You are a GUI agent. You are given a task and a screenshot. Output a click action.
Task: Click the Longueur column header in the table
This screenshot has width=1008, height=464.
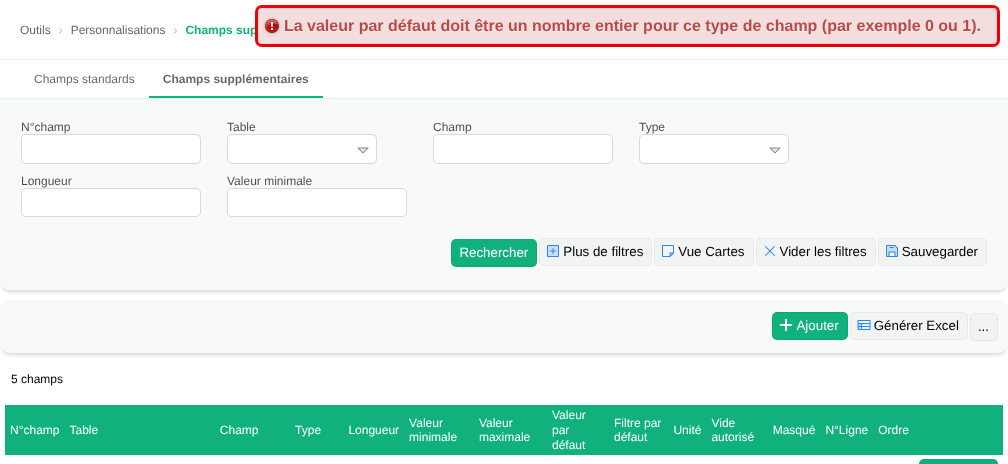point(374,430)
